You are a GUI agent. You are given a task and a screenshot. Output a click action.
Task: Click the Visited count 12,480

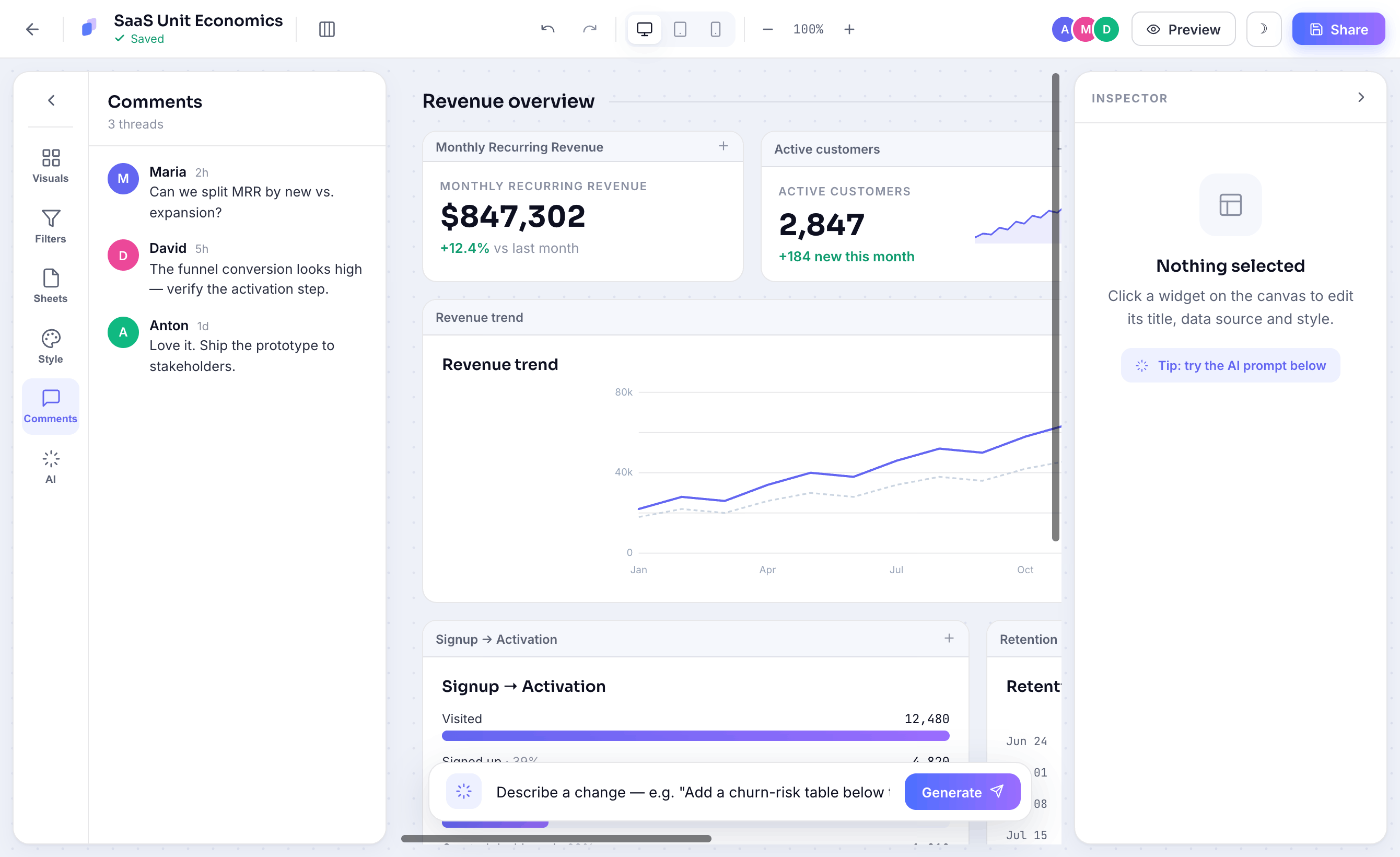(x=926, y=719)
